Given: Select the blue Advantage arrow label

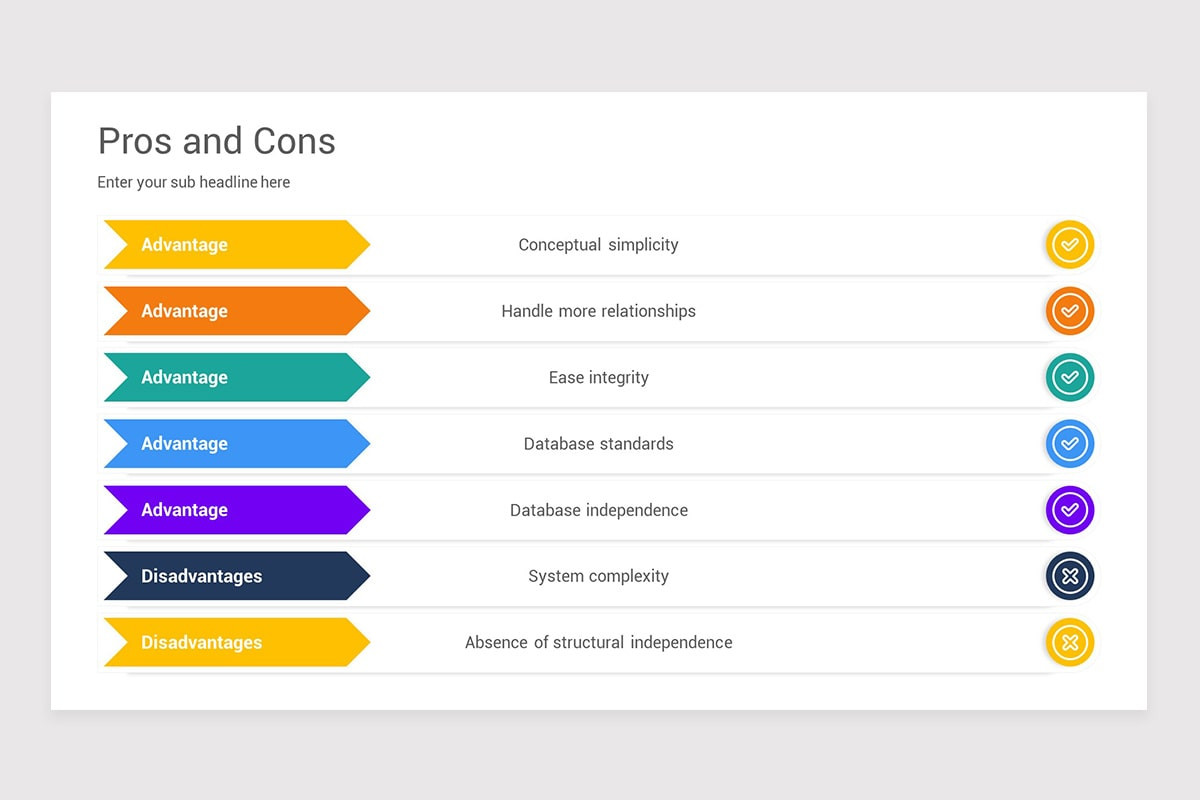Looking at the screenshot, I should pos(237,444).
